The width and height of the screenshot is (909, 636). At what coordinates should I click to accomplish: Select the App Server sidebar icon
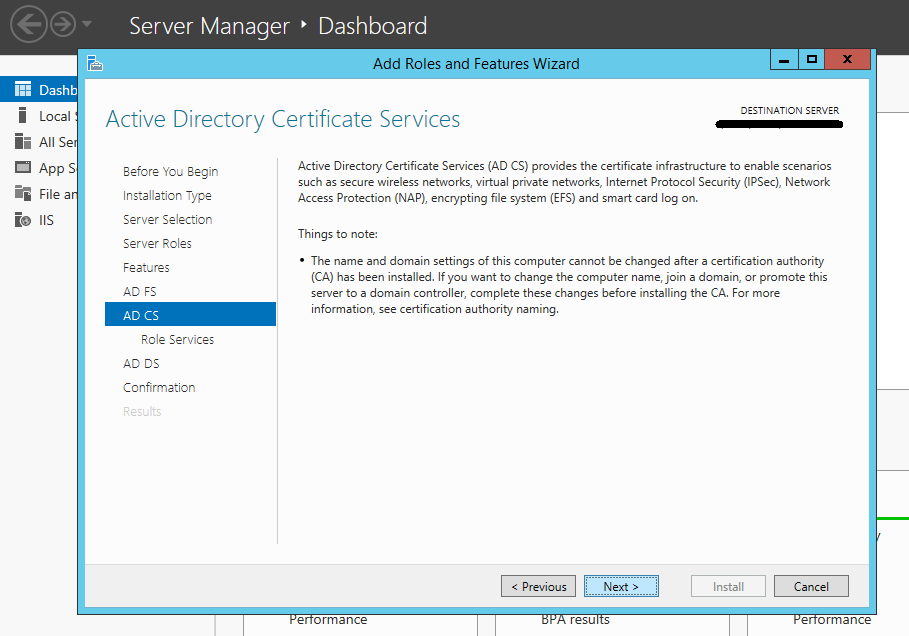[23, 168]
